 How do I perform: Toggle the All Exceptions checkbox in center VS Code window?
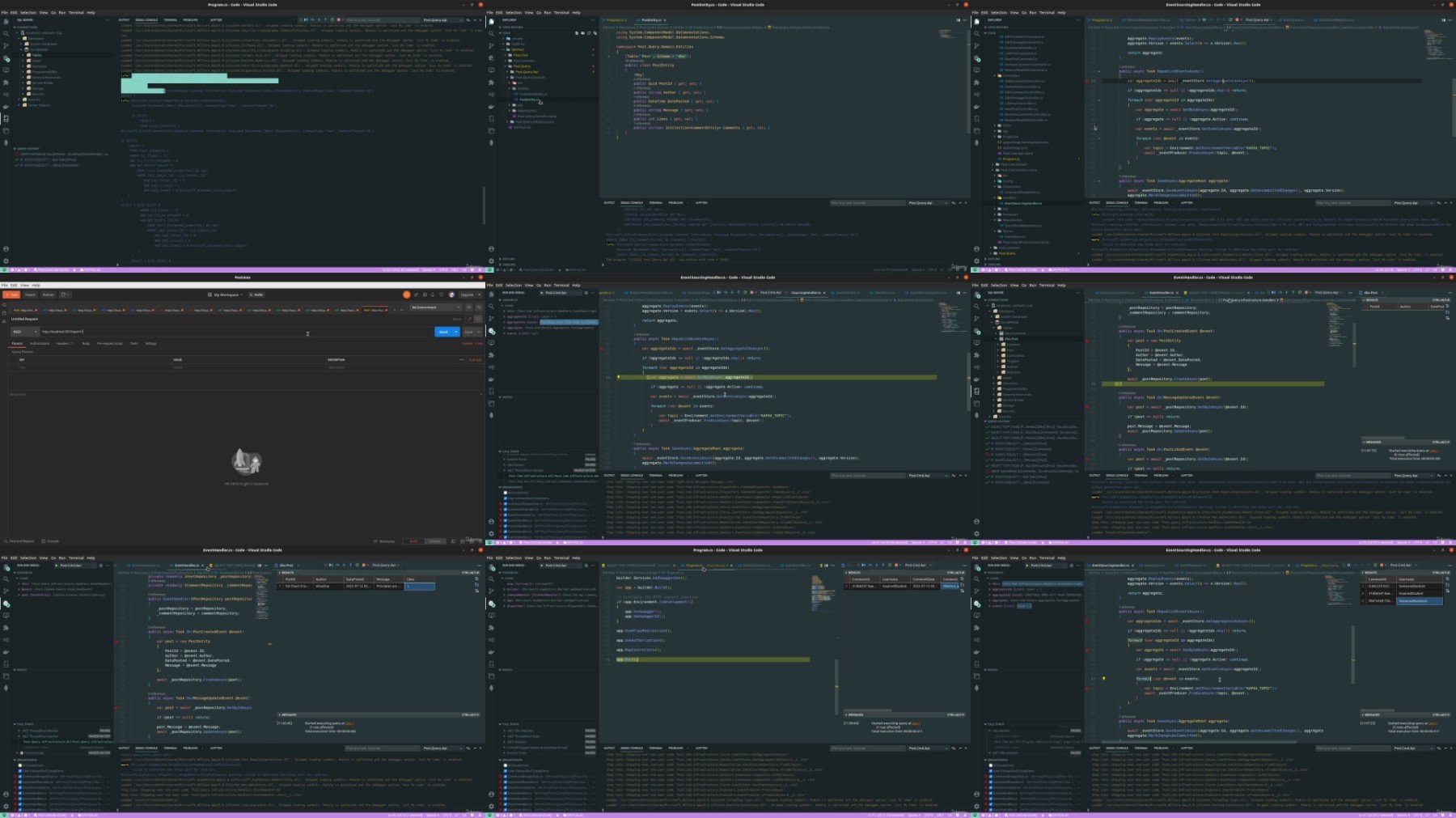tap(506, 493)
